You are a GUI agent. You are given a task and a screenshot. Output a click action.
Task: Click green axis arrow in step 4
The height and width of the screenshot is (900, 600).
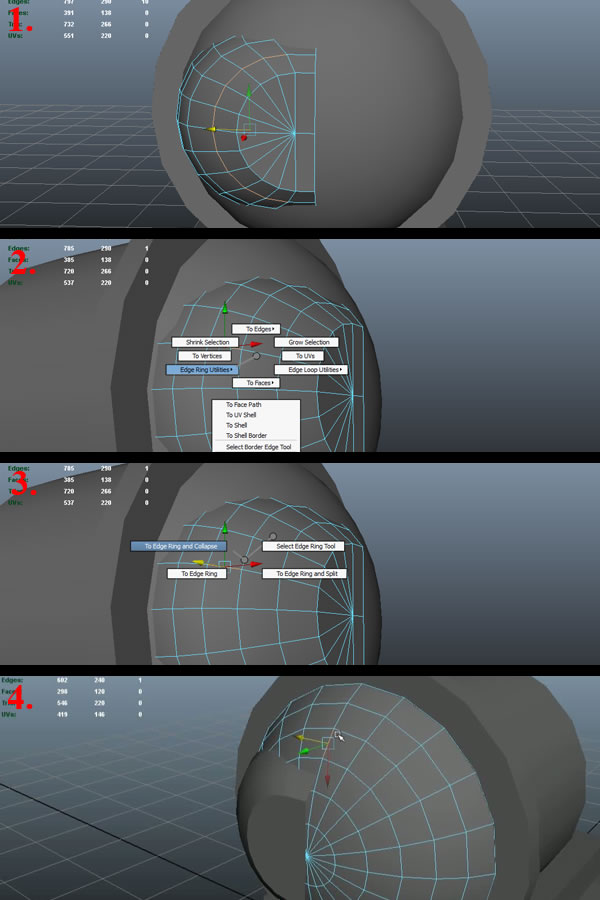click(304, 750)
